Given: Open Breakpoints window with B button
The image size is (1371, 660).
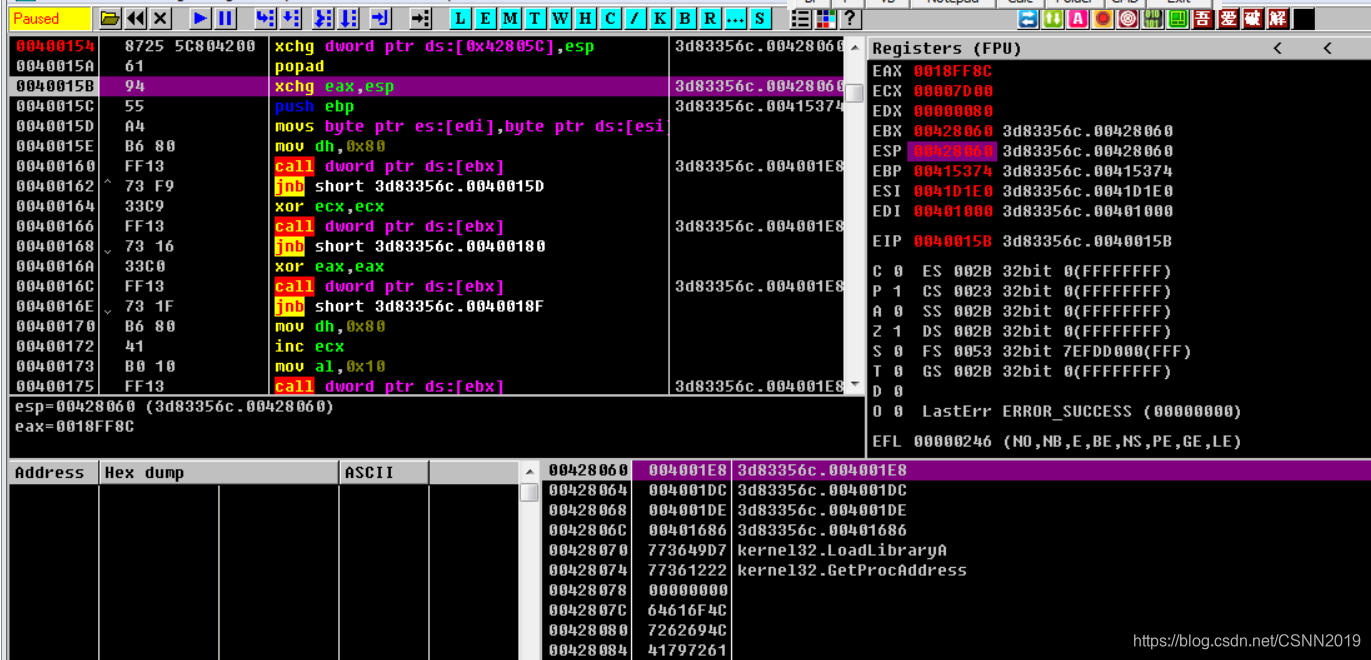Looking at the screenshot, I should (x=685, y=18).
